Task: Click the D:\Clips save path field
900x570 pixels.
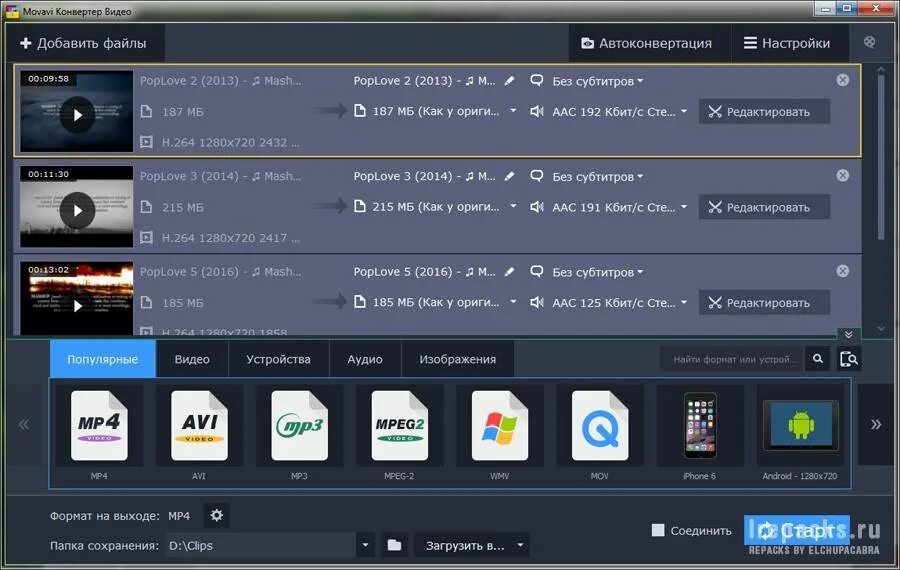Action: click(261, 545)
